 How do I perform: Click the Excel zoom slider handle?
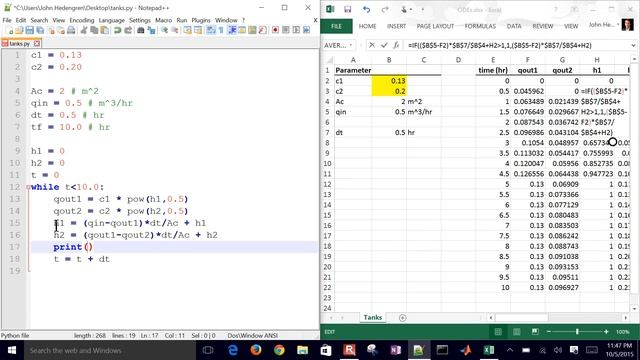[x=577, y=332]
